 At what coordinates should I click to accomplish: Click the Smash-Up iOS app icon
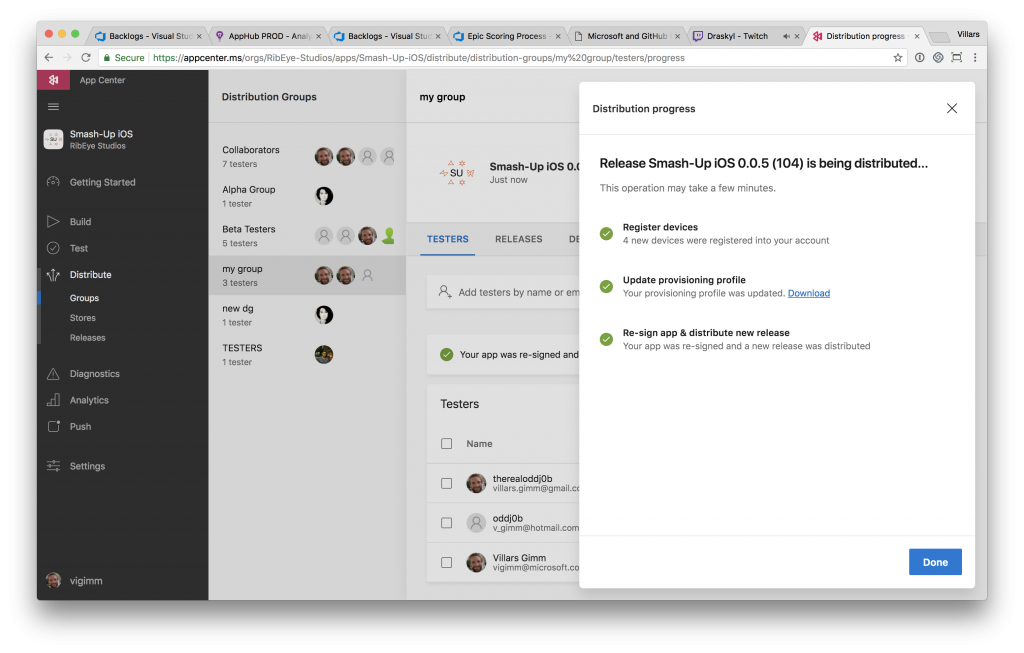coord(53,139)
